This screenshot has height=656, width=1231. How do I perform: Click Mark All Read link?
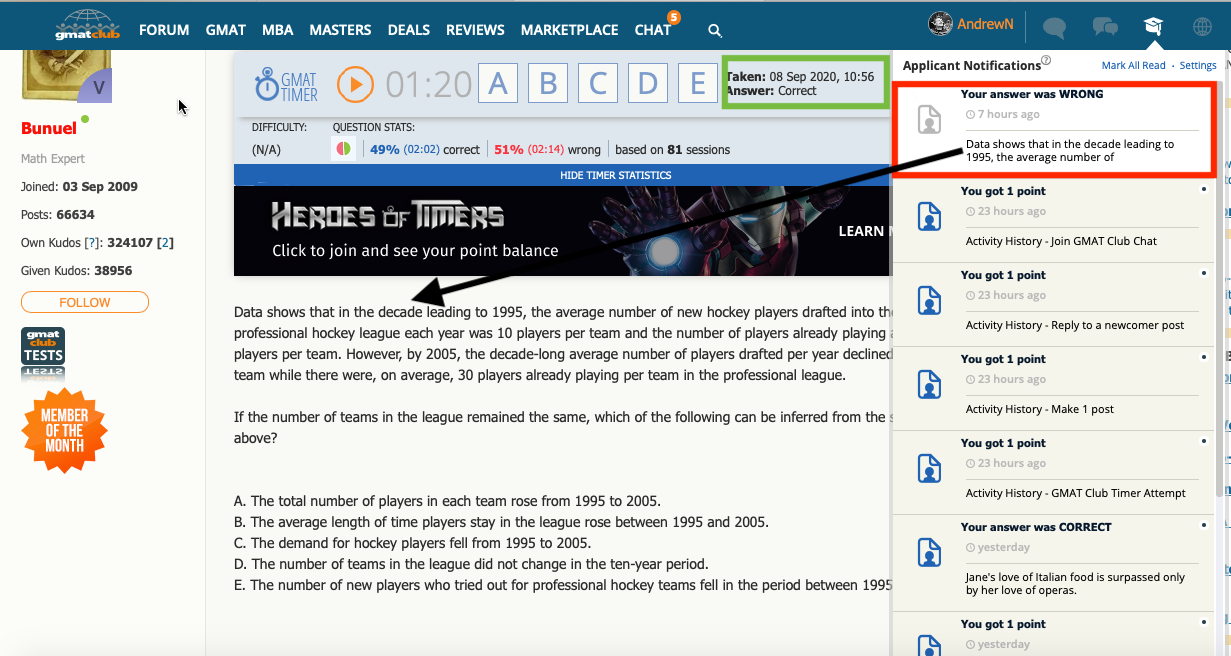[1133, 66]
